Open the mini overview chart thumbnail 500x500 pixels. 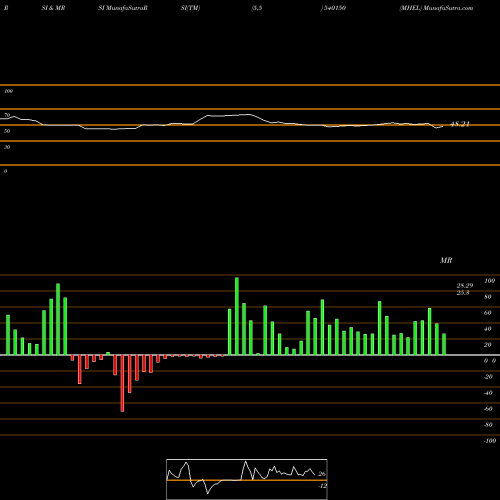click(x=247, y=479)
